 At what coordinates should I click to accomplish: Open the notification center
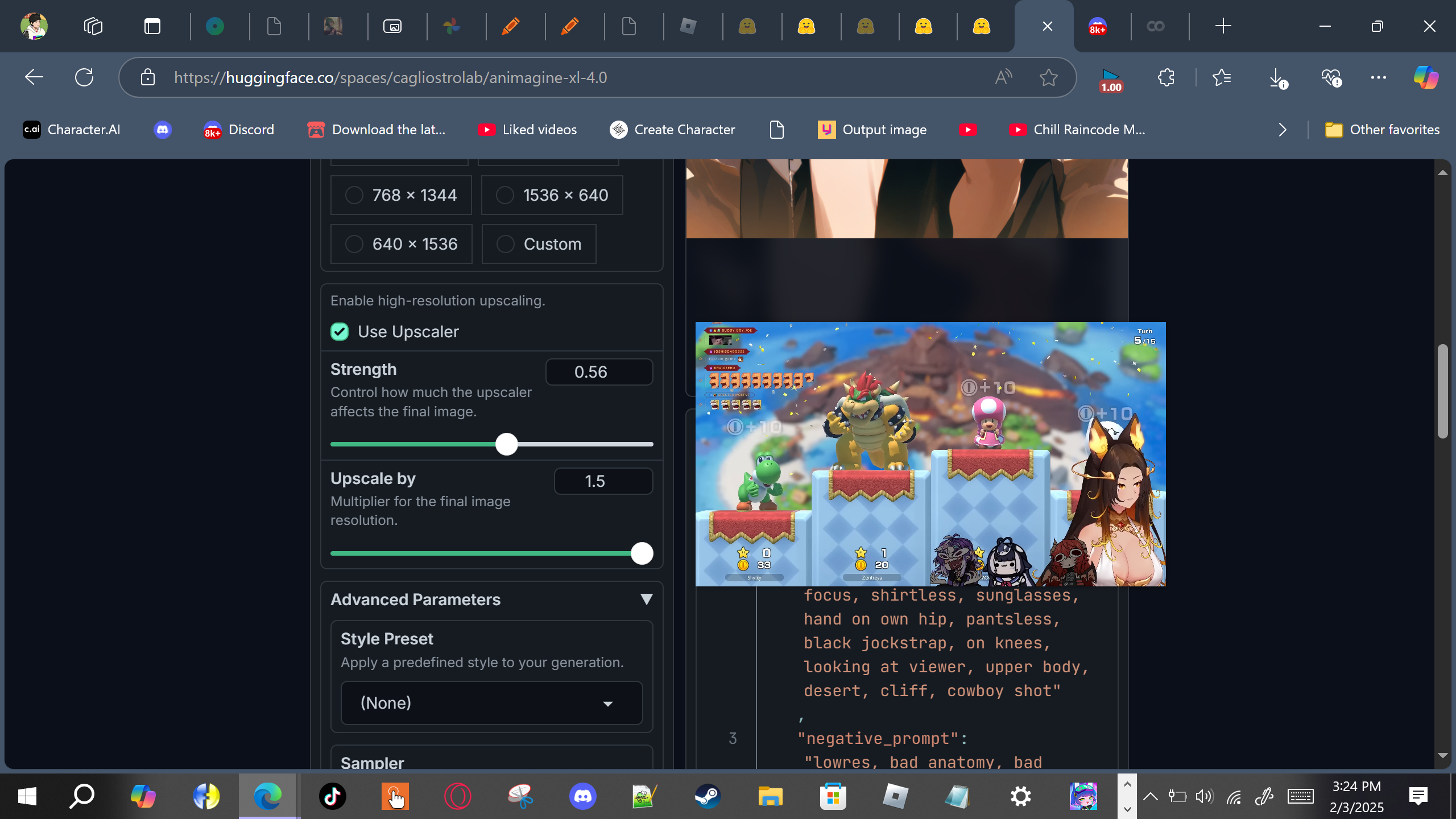pos(1418,796)
